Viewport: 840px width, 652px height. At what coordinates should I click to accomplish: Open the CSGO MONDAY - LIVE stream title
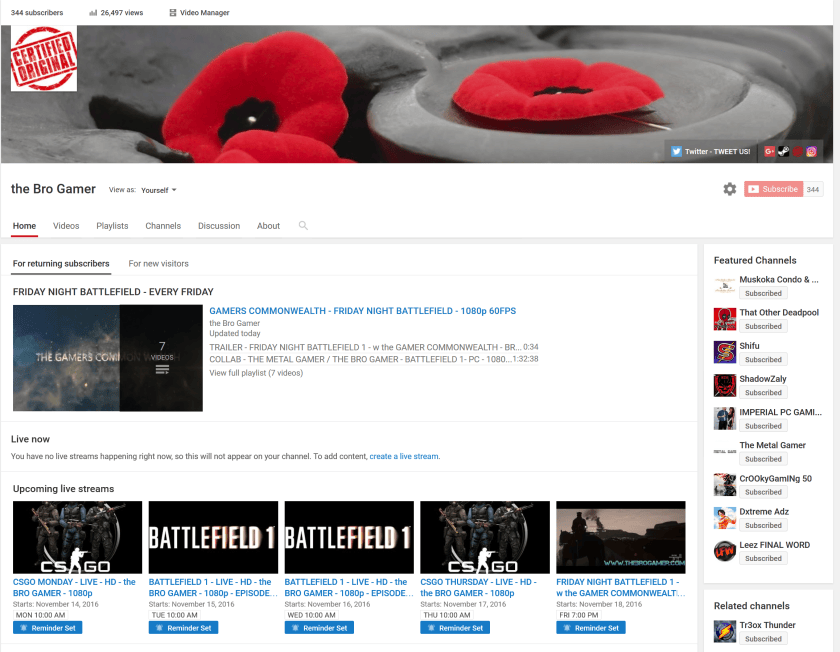pyautogui.click(x=74, y=588)
